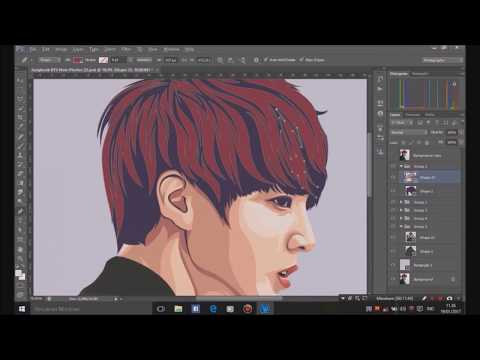The width and height of the screenshot is (480, 360).
Task: Open the pen tool mode dropdown
Action: tap(49, 60)
